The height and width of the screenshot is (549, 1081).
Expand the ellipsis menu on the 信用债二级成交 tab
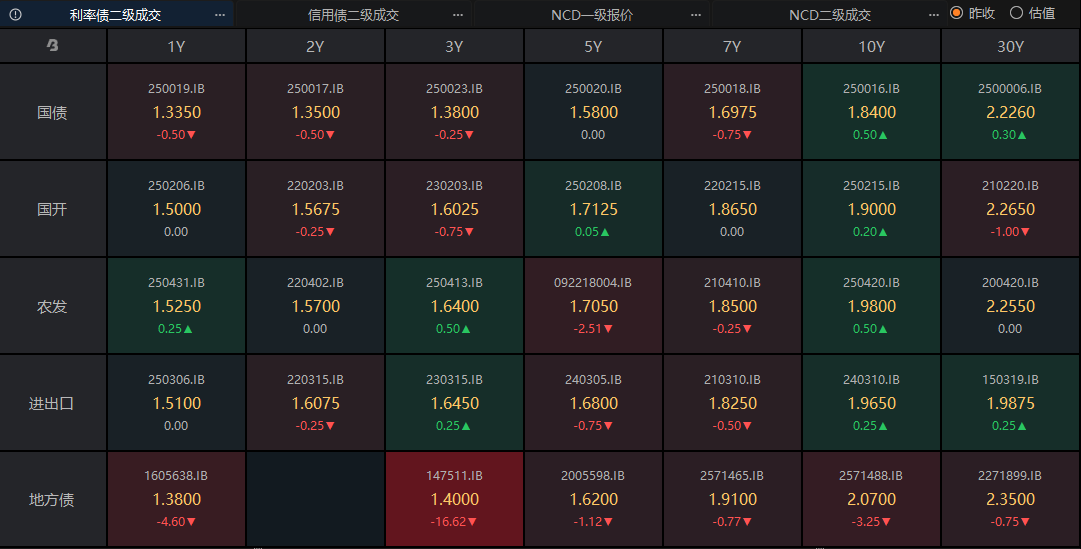(458, 15)
